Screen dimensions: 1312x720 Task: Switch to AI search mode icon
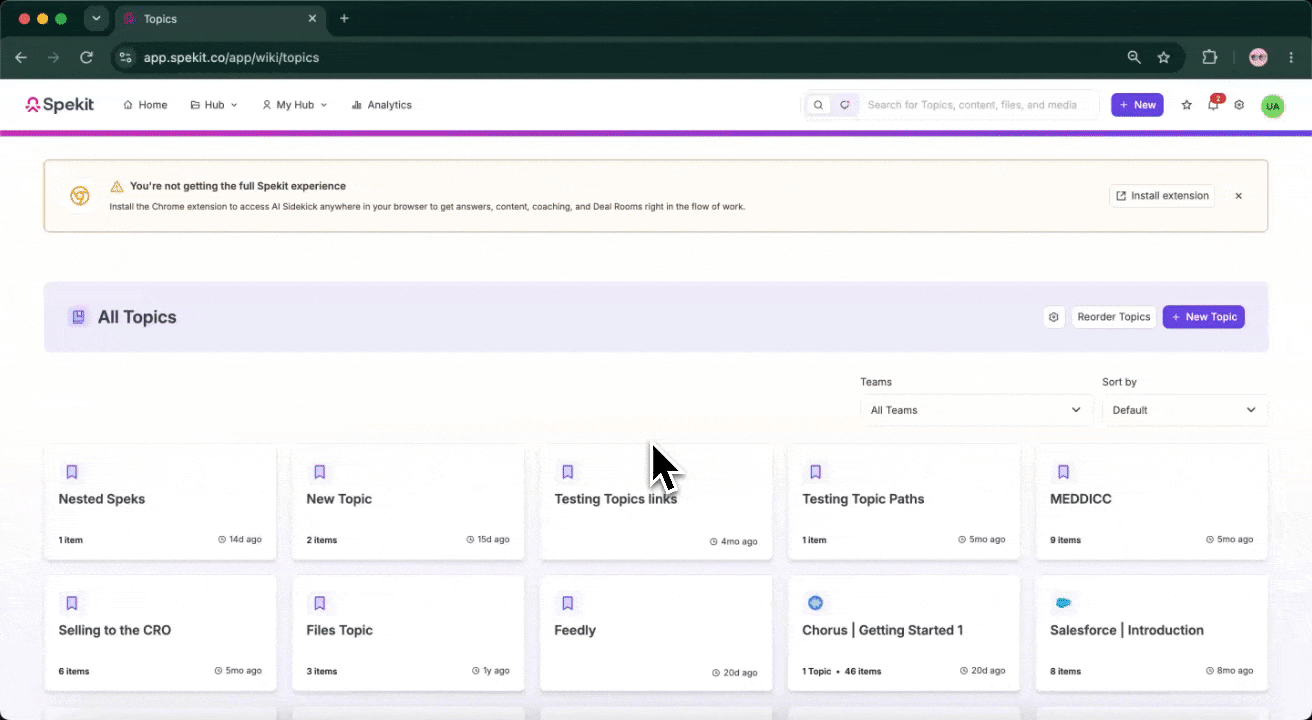tap(845, 104)
